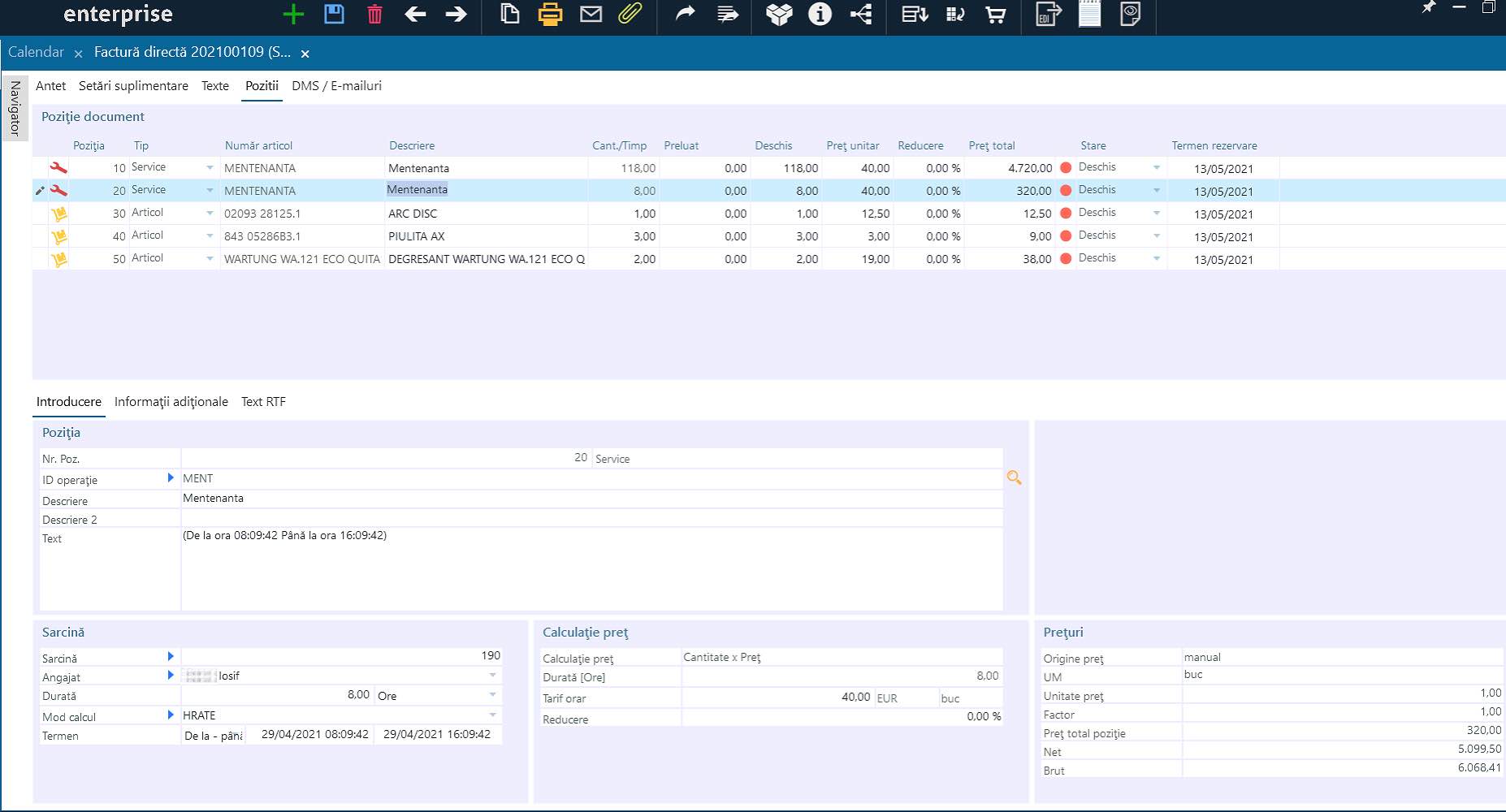1506x812 pixels.
Task: Print the document using the printer icon
Action: [550, 15]
